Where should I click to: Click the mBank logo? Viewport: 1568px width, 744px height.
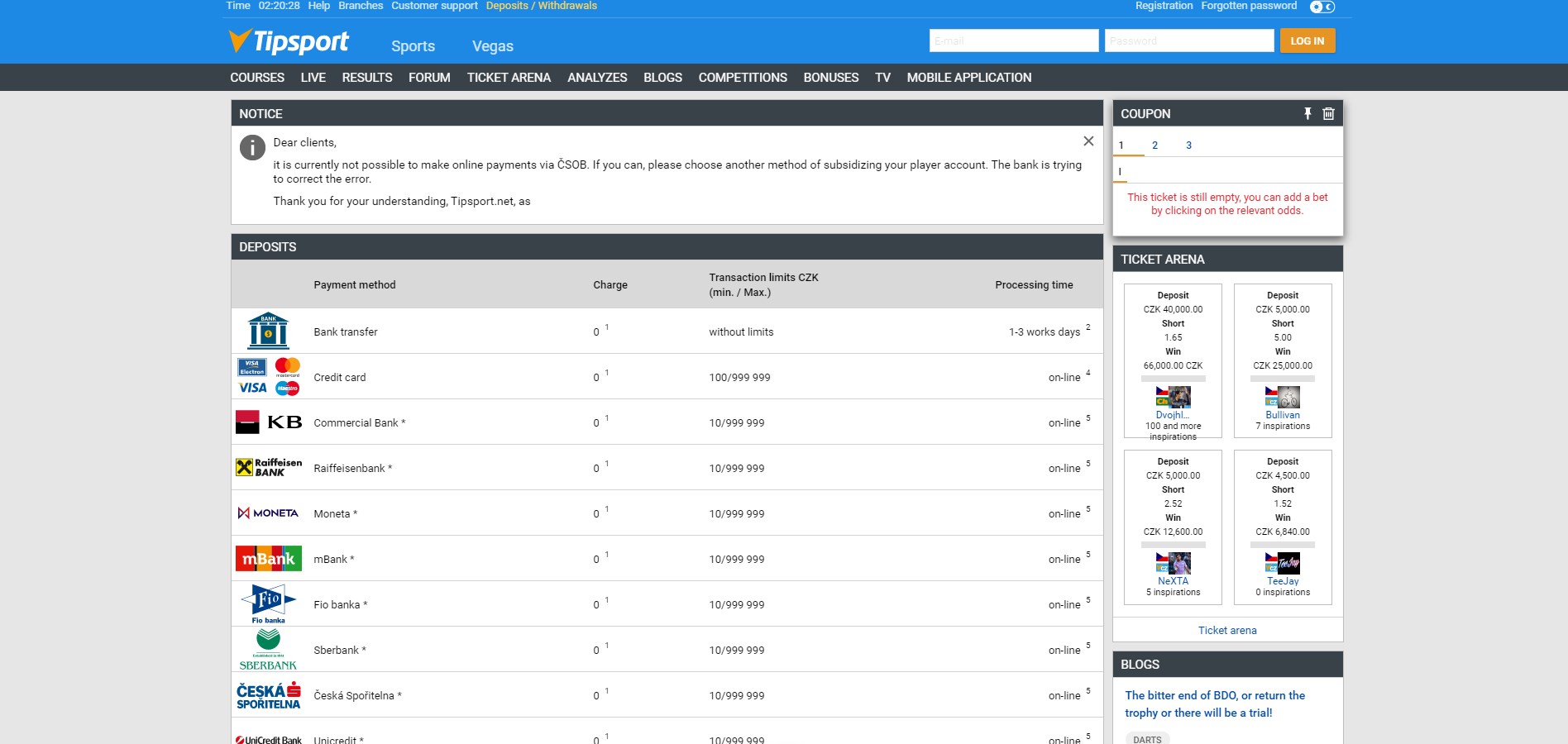click(269, 558)
